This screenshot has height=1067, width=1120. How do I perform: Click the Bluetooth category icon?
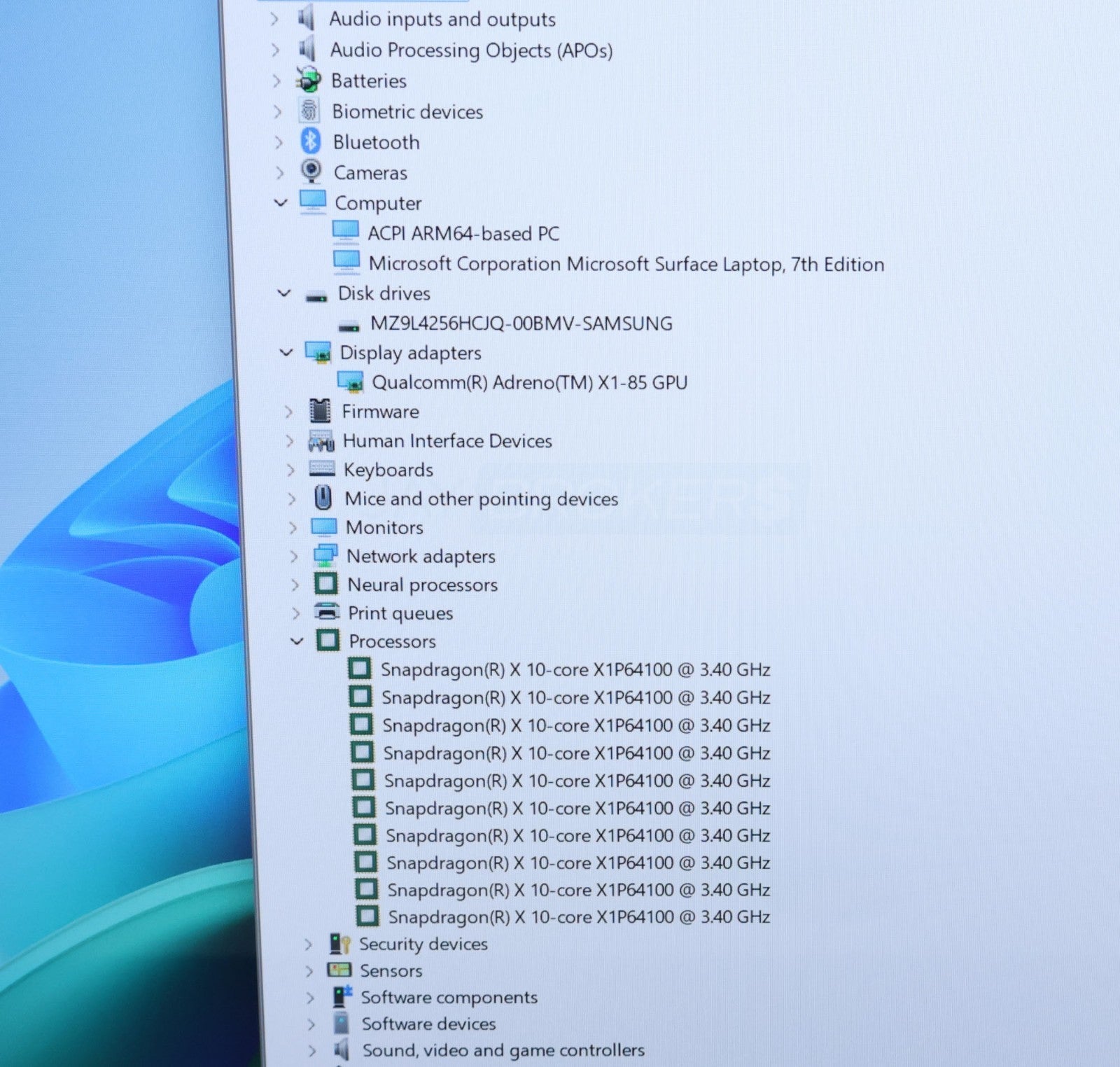click(x=310, y=141)
